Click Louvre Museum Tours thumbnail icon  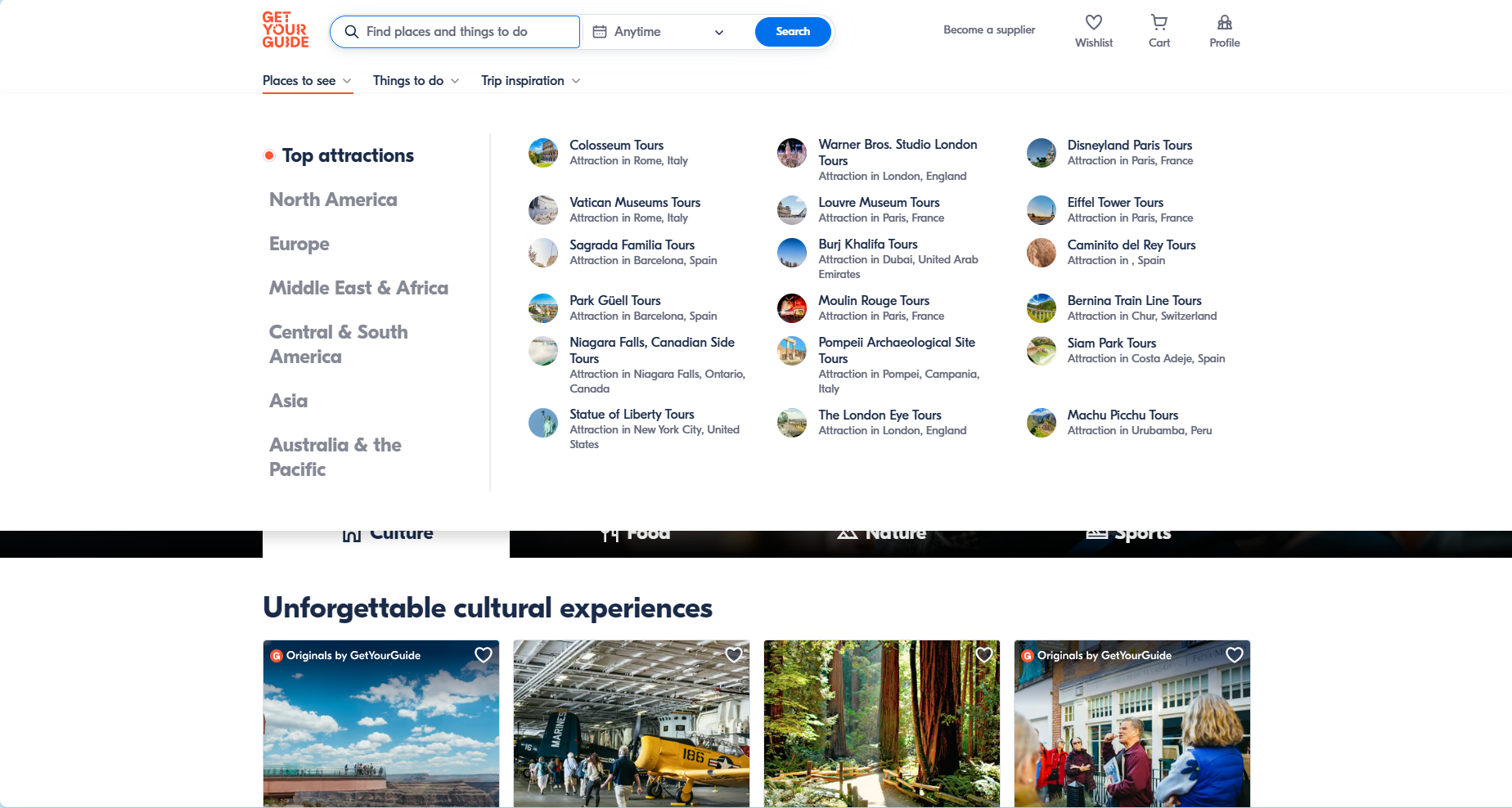[x=792, y=210]
